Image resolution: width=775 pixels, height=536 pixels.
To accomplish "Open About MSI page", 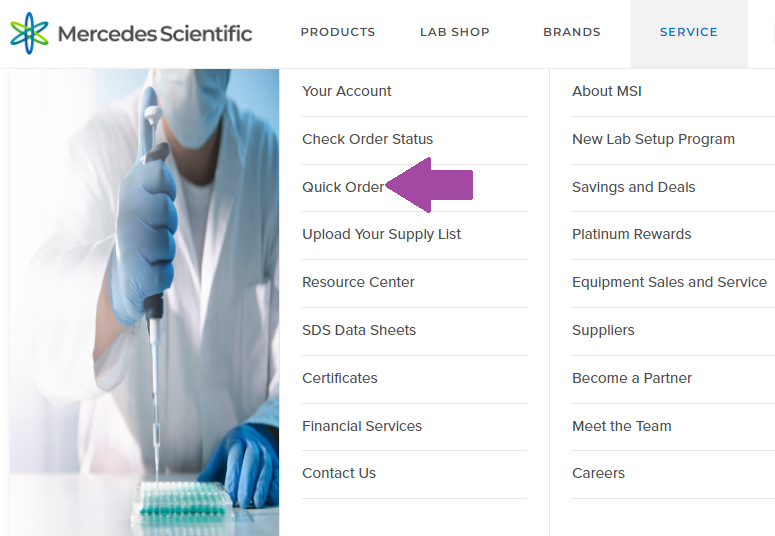I will coord(607,91).
